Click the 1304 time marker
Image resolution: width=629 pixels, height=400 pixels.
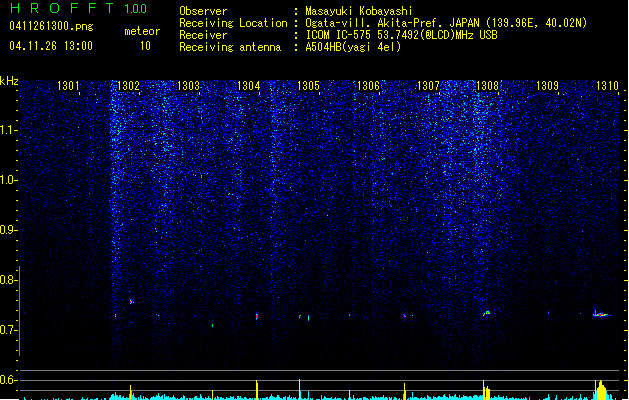pos(248,86)
